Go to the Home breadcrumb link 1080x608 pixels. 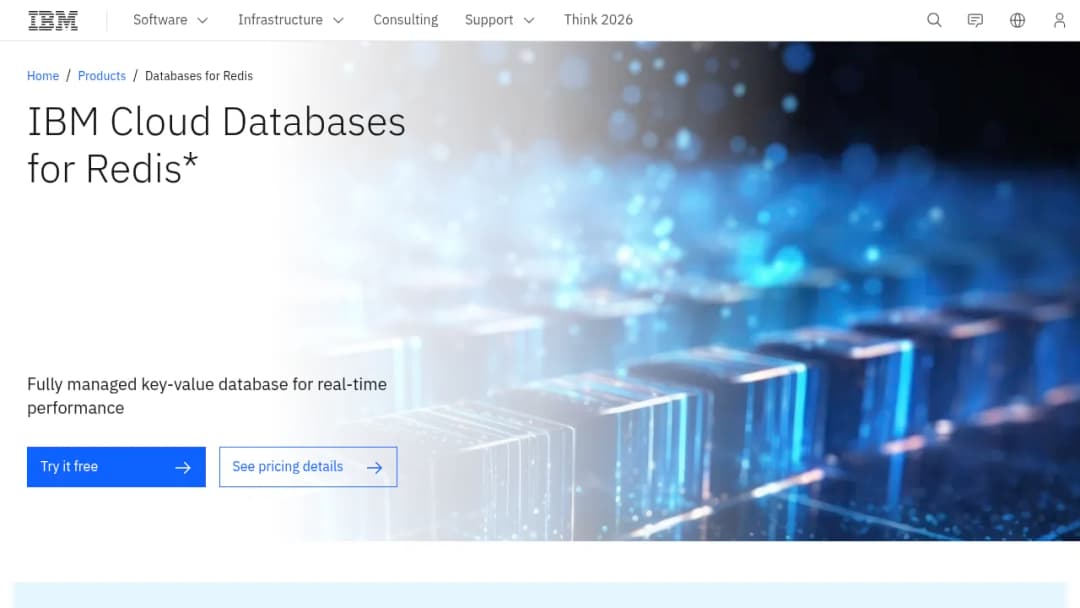[x=43, y=76]
